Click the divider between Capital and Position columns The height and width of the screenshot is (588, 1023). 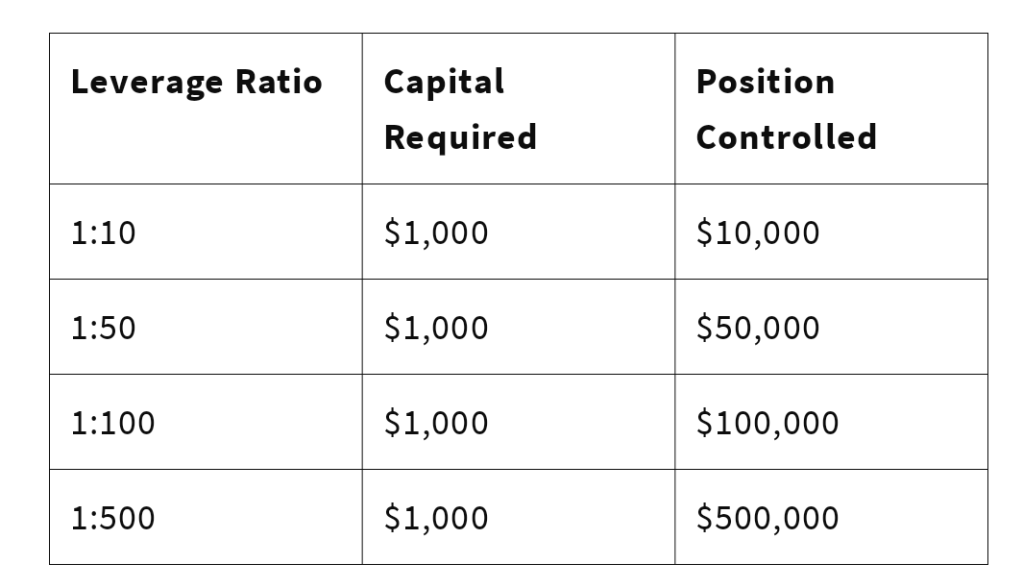point(675,300)
